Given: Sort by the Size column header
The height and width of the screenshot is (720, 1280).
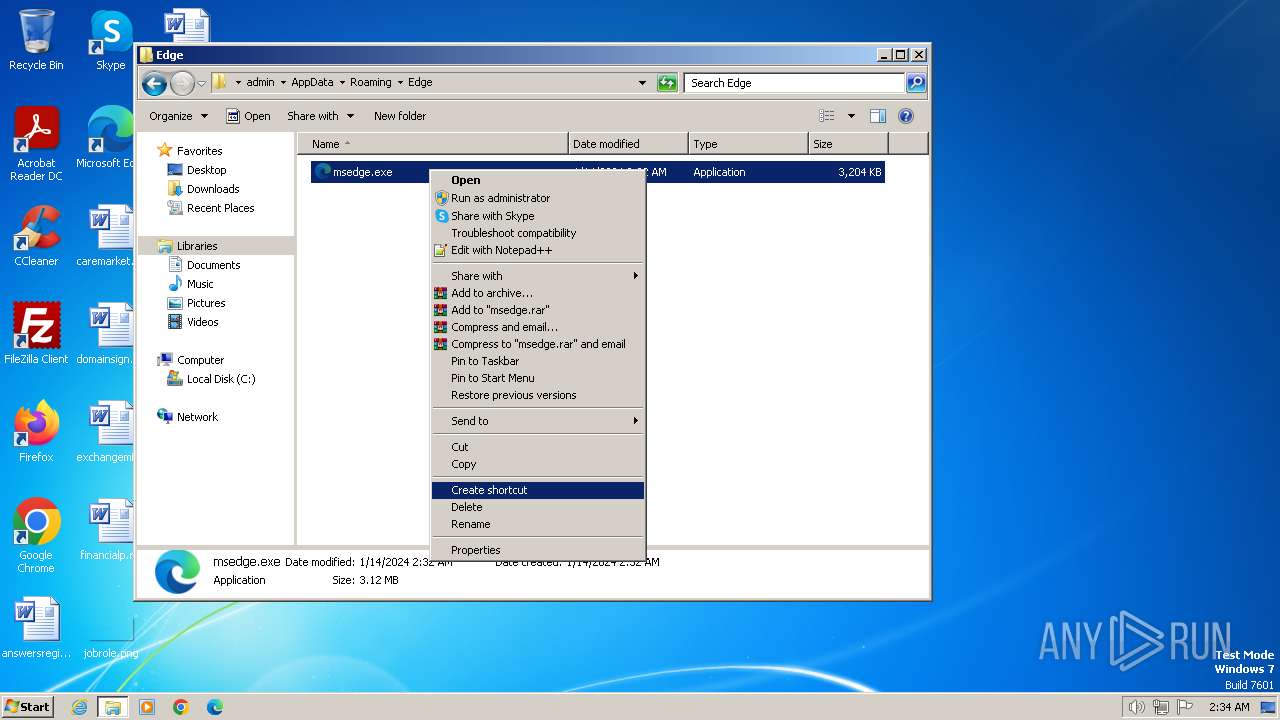Looking at the screenshot, I should (848, 144).
